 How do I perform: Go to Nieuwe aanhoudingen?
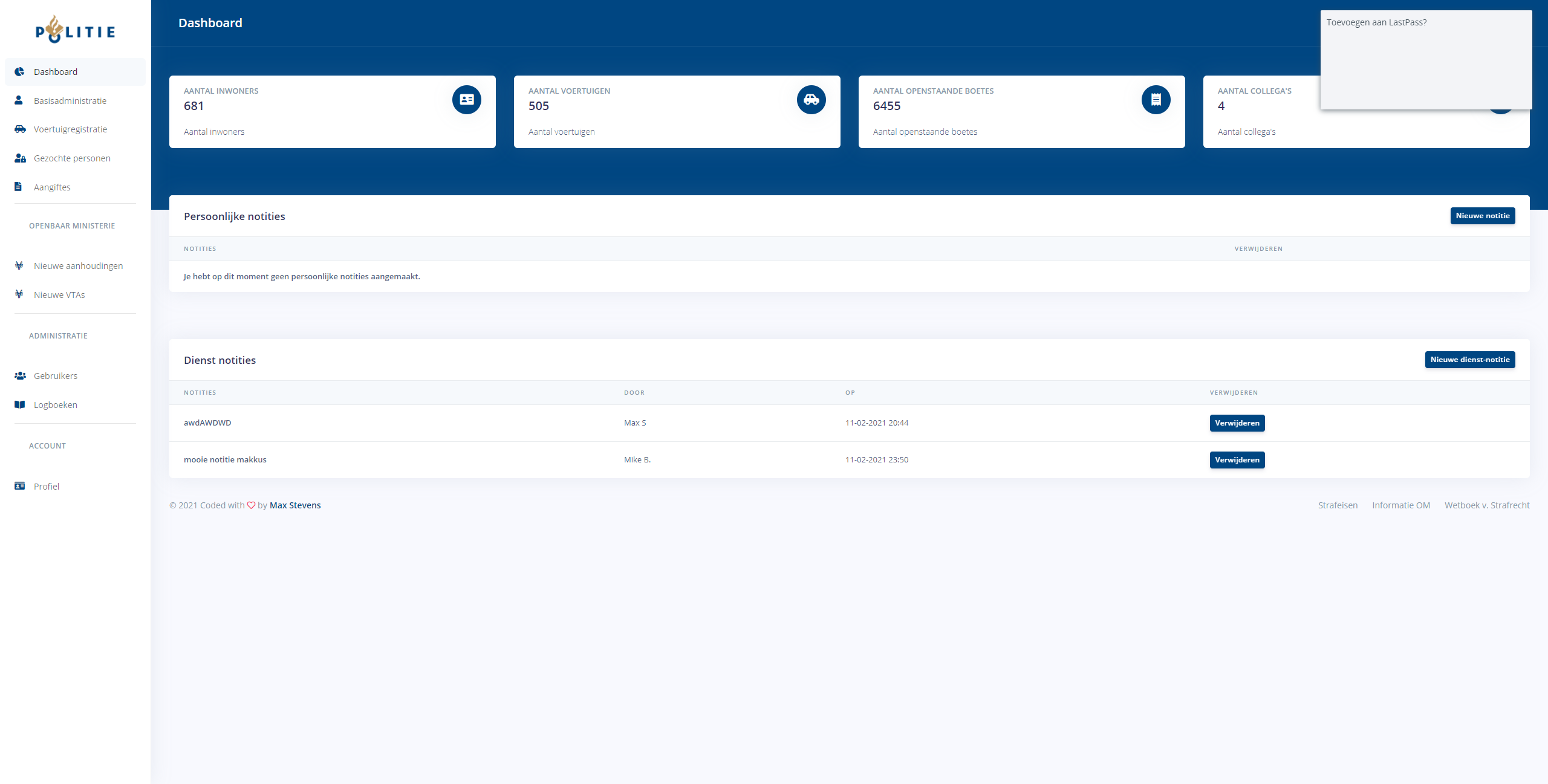(x=78, y=266)
